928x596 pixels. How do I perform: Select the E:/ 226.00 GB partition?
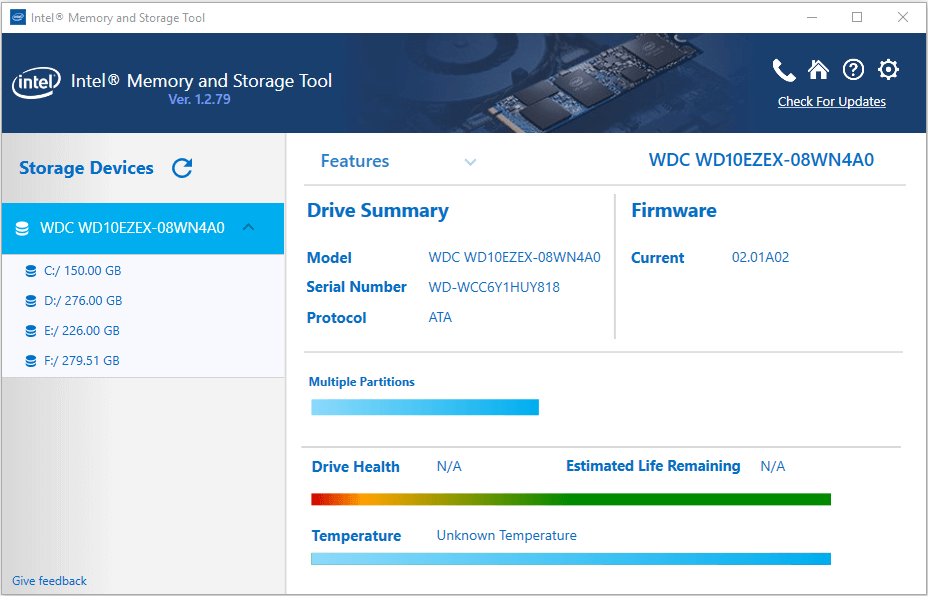[x=82, y=331]
